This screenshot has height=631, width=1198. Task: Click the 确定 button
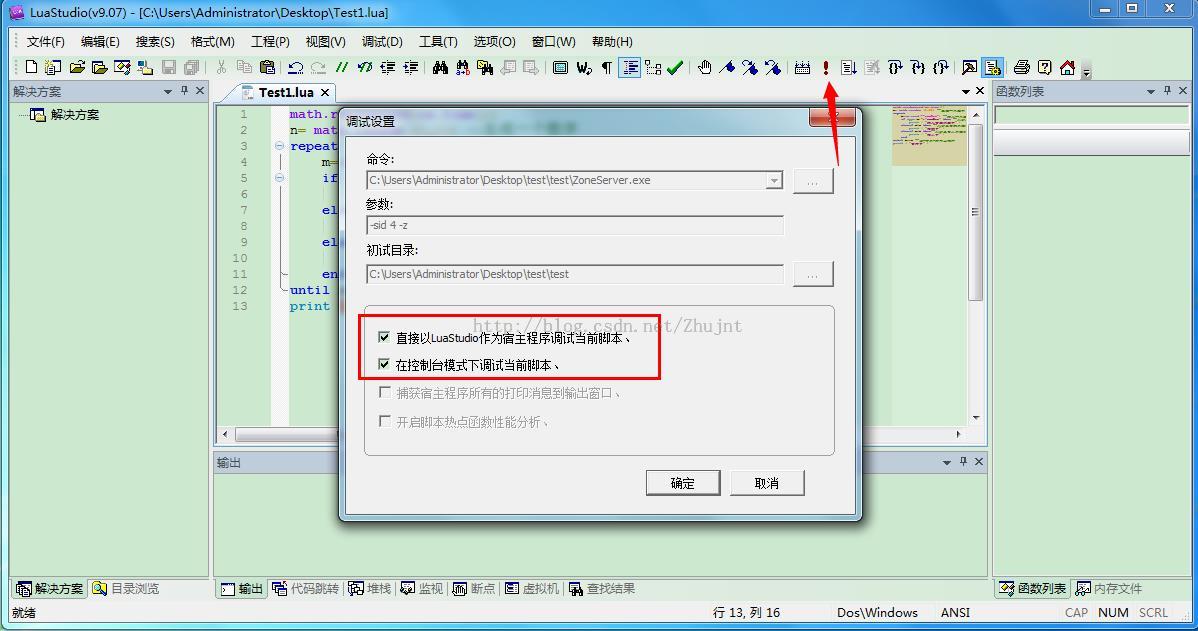coord(682,483)
